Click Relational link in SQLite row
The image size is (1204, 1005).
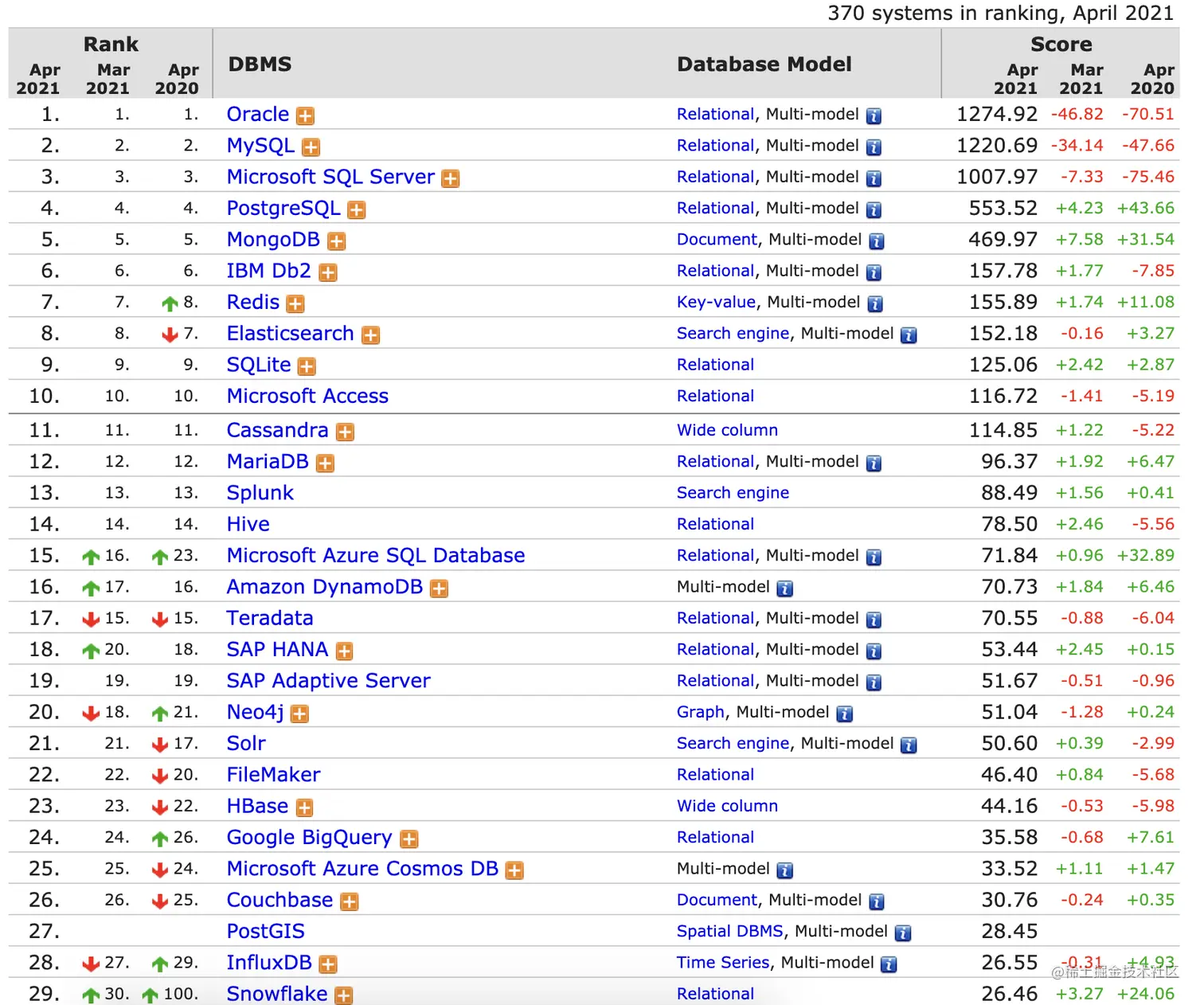pos(715,365)
